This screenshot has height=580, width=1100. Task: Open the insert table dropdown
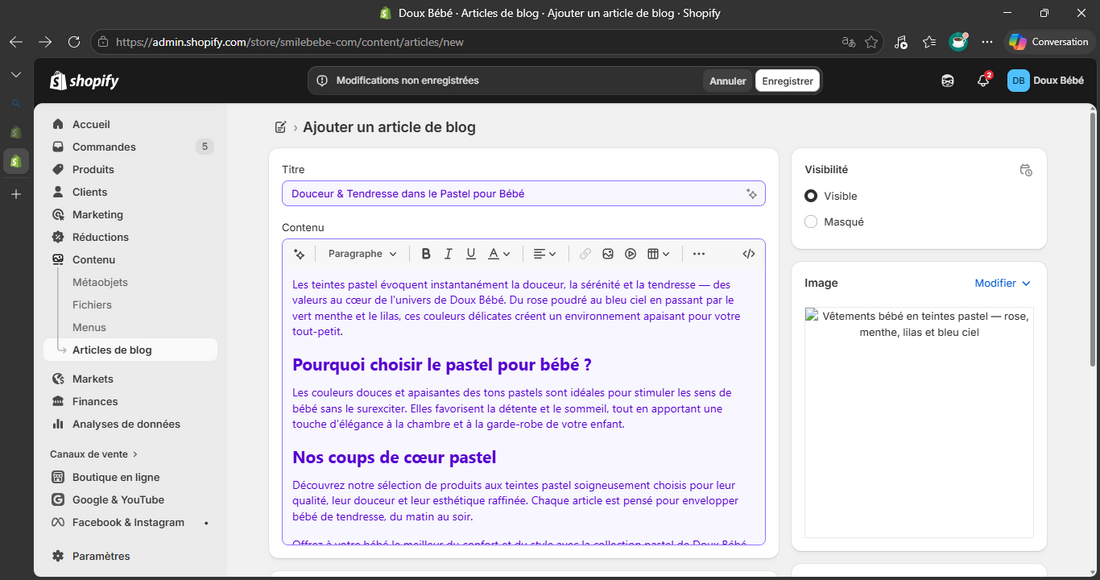coord(658,254)
